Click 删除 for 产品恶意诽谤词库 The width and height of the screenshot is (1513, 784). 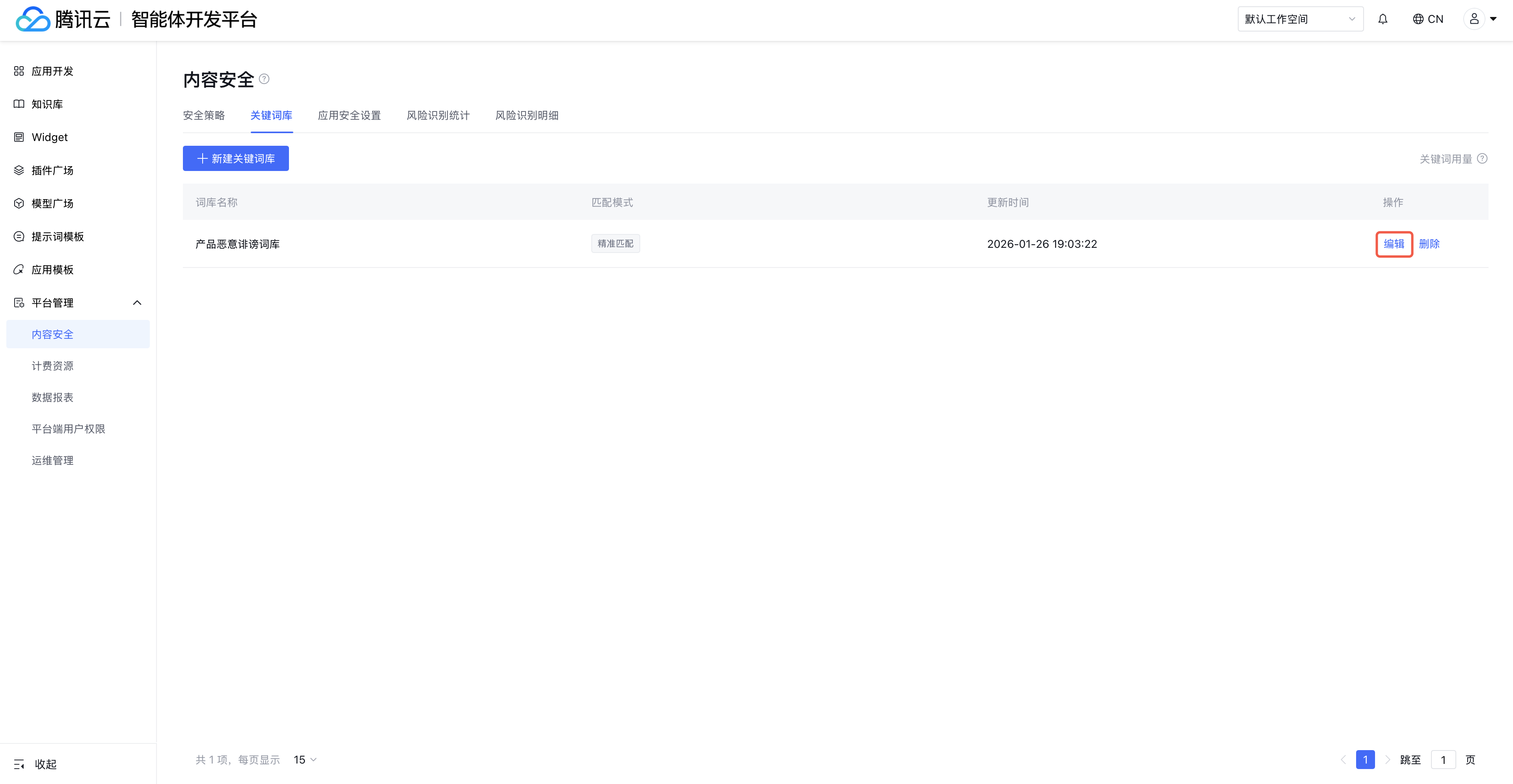(1429, 244)
